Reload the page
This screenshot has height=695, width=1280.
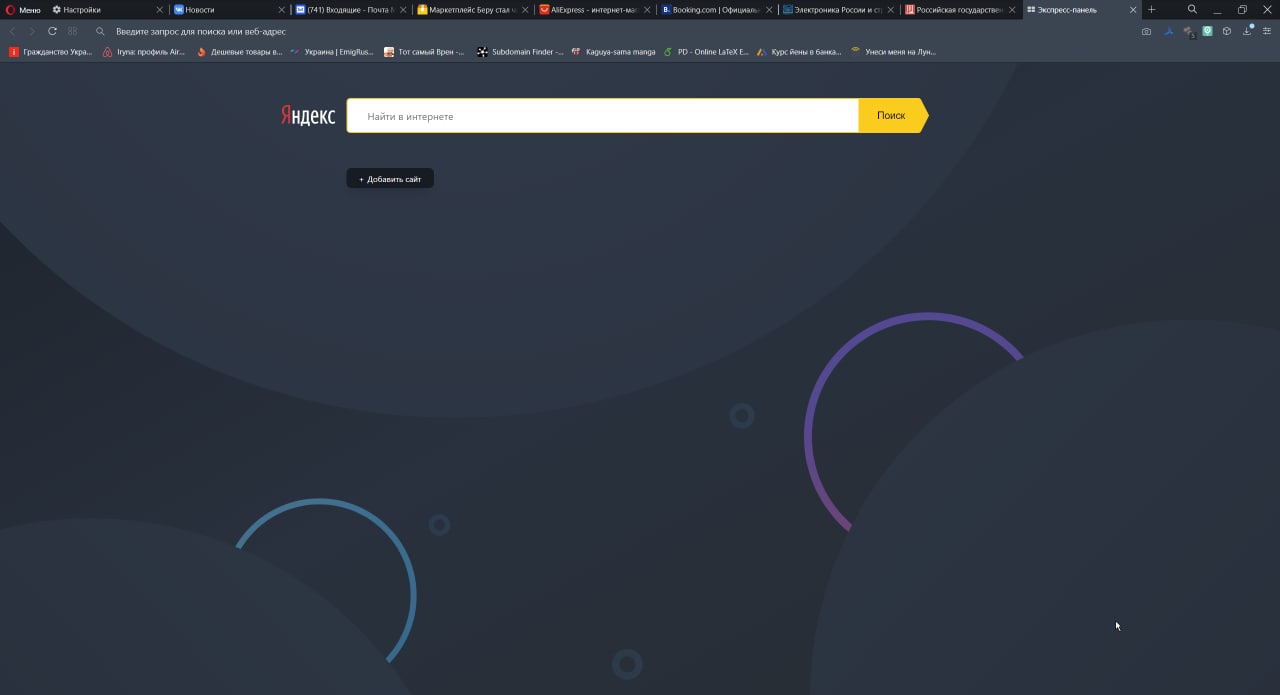[x=52, y=31]
